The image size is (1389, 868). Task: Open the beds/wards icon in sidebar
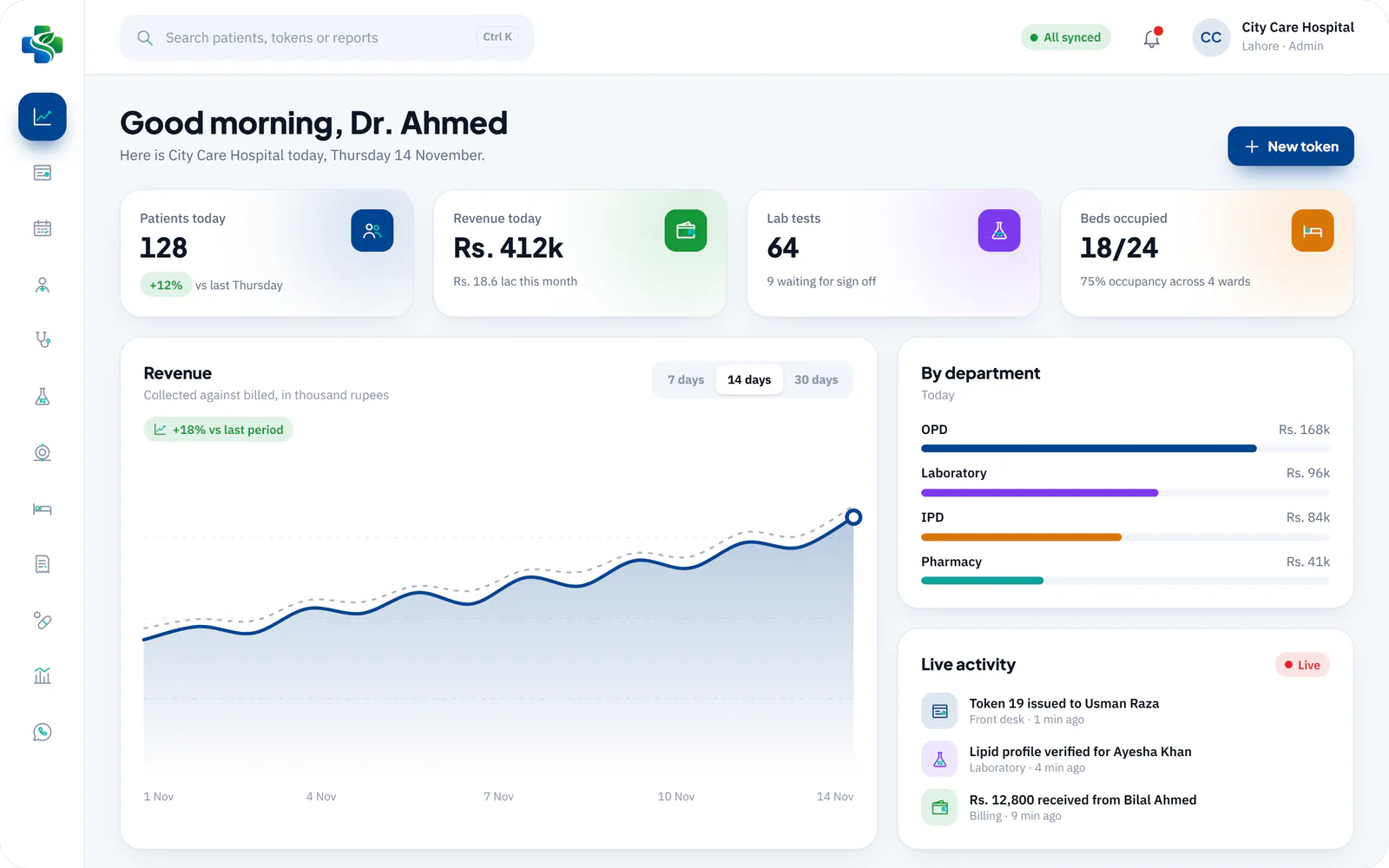[x=43, y=509]
